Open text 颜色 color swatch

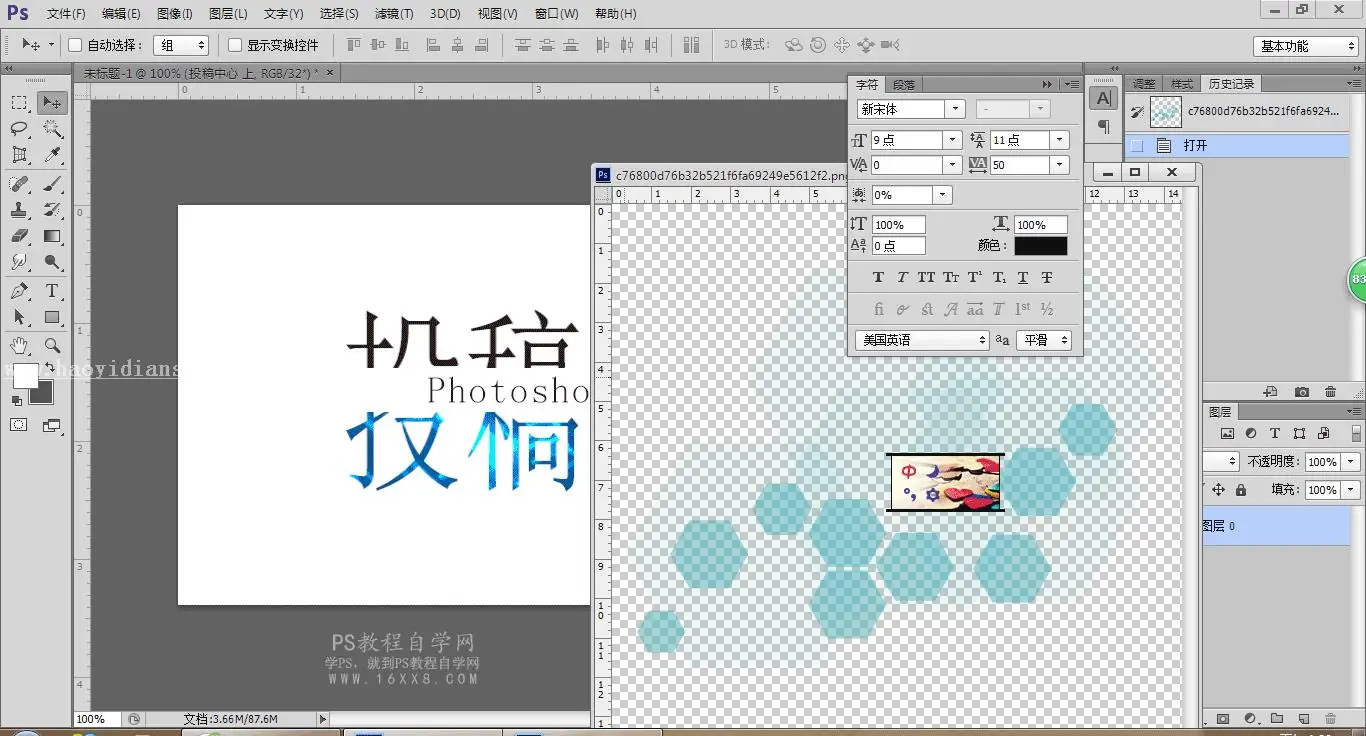coord(1040,246)
